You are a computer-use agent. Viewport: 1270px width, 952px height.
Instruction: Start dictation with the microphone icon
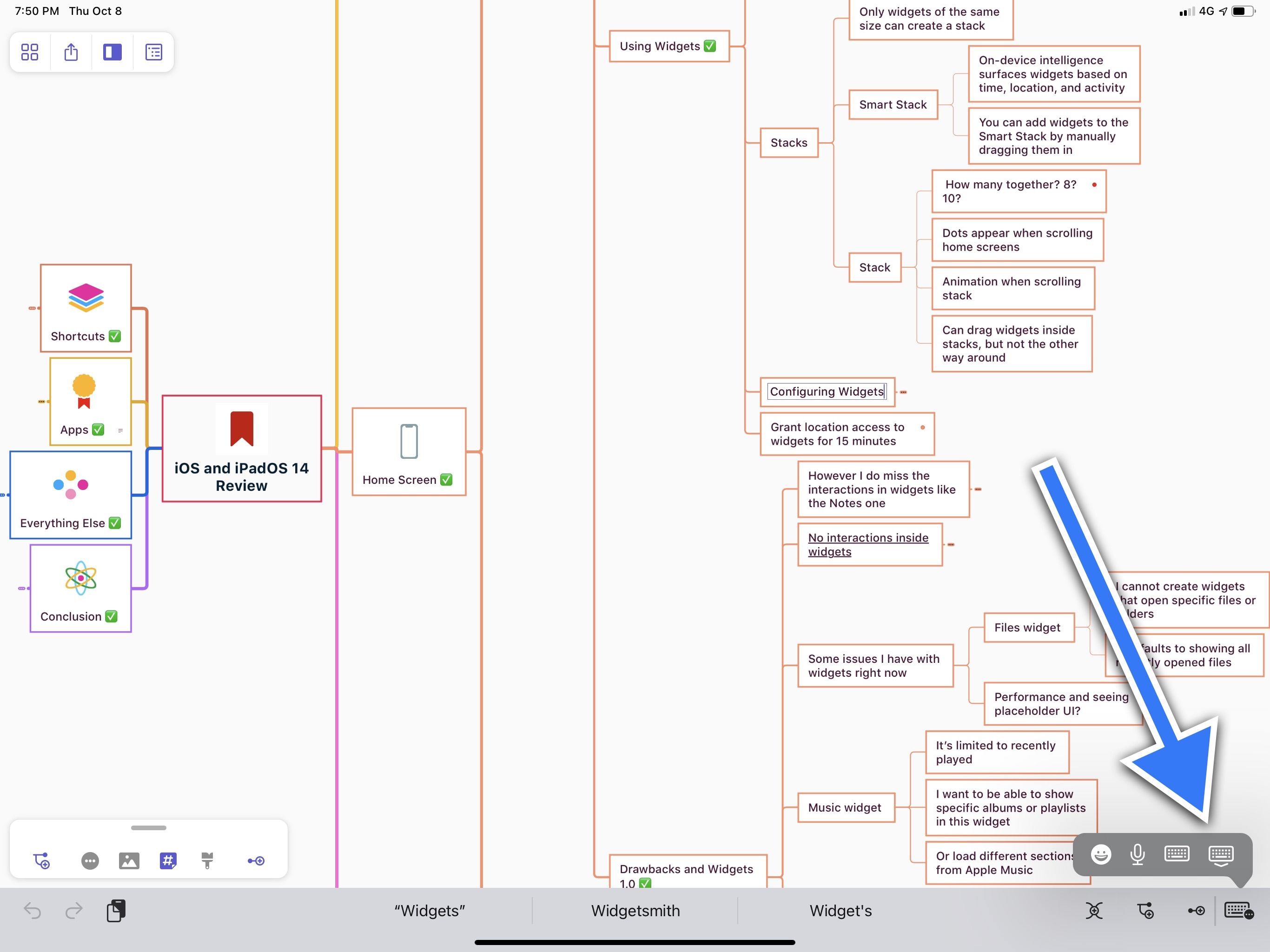click(1138, 855)
